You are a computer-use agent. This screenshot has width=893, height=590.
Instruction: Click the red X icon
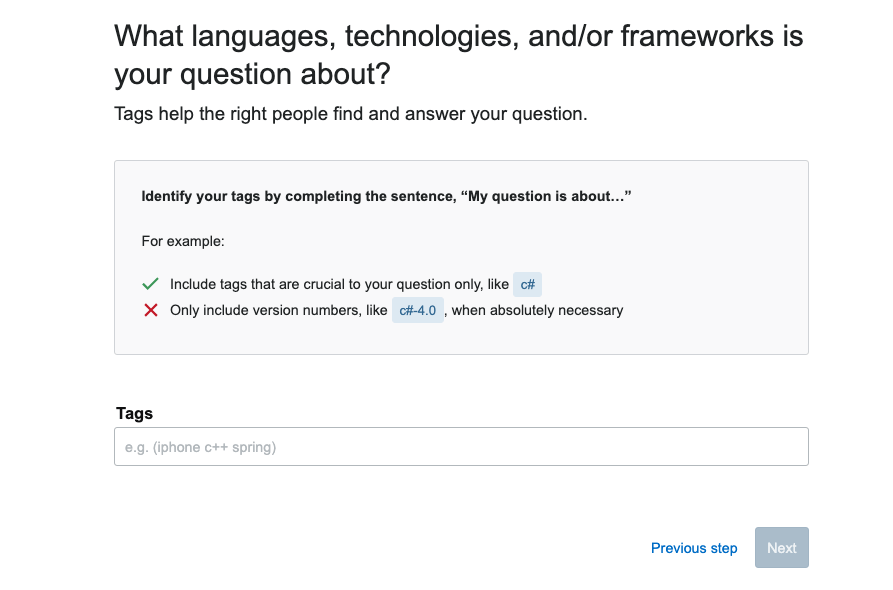(151, 310)
